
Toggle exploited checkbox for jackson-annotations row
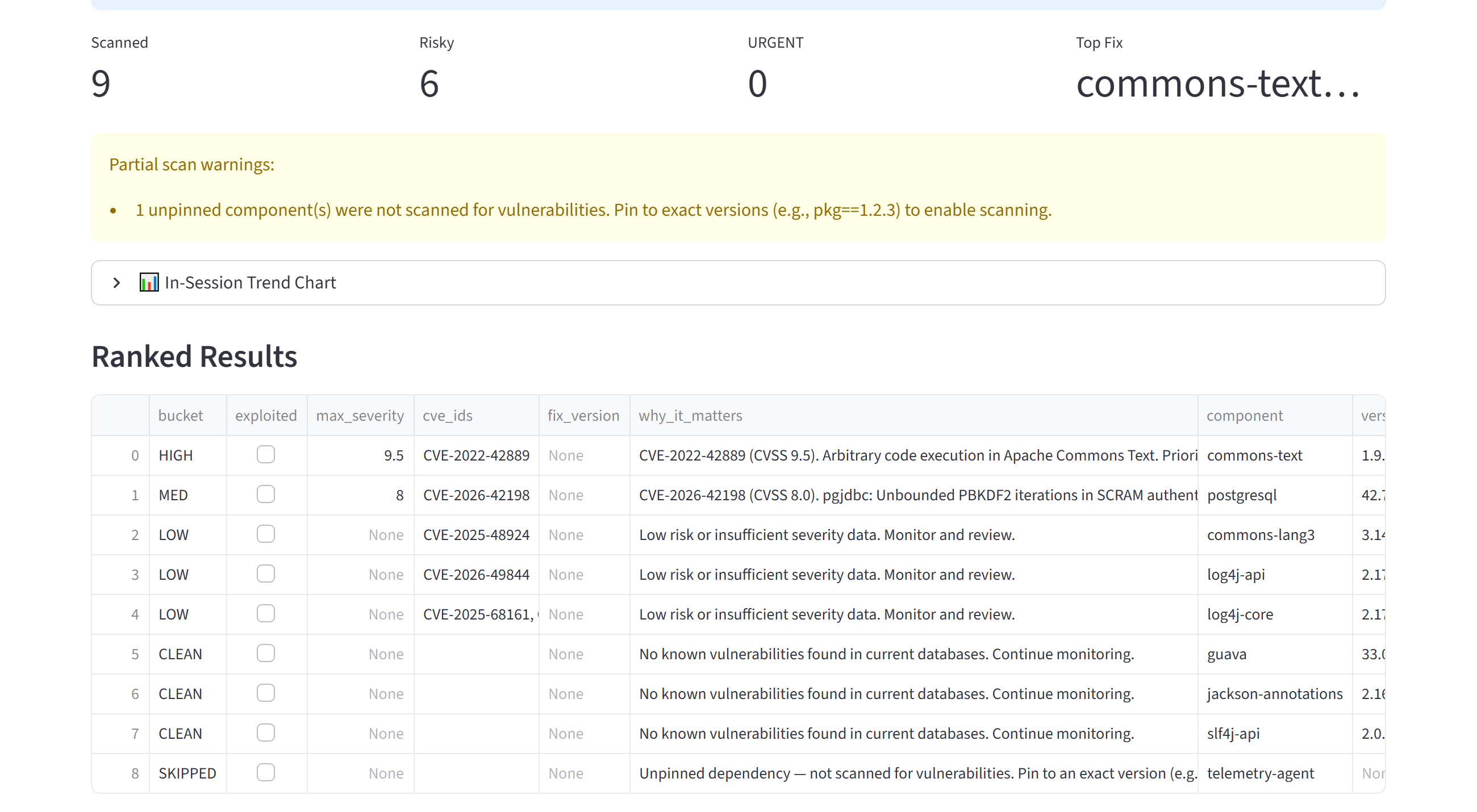point(265,693)
